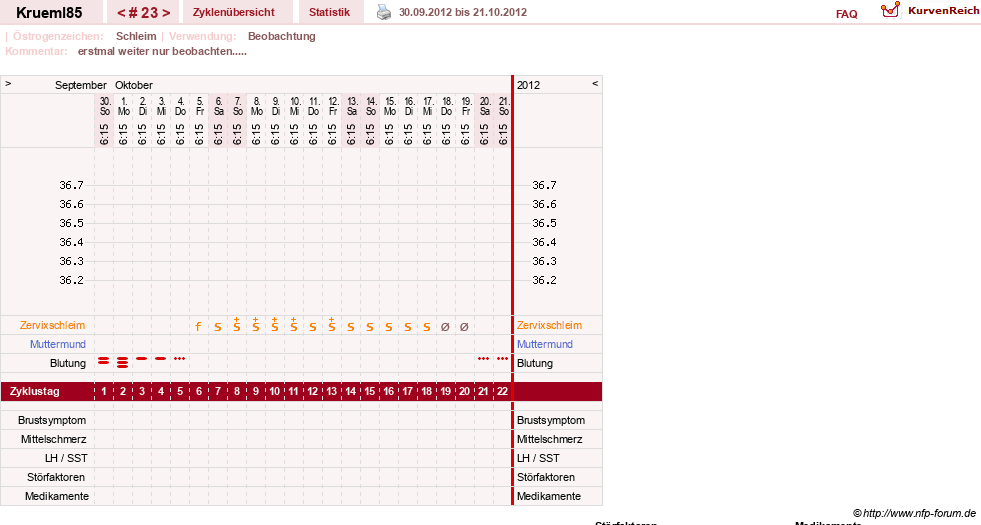Open the Statistik tab
The width and height of the screenshot is (981, 525).
tap(329, 12)
